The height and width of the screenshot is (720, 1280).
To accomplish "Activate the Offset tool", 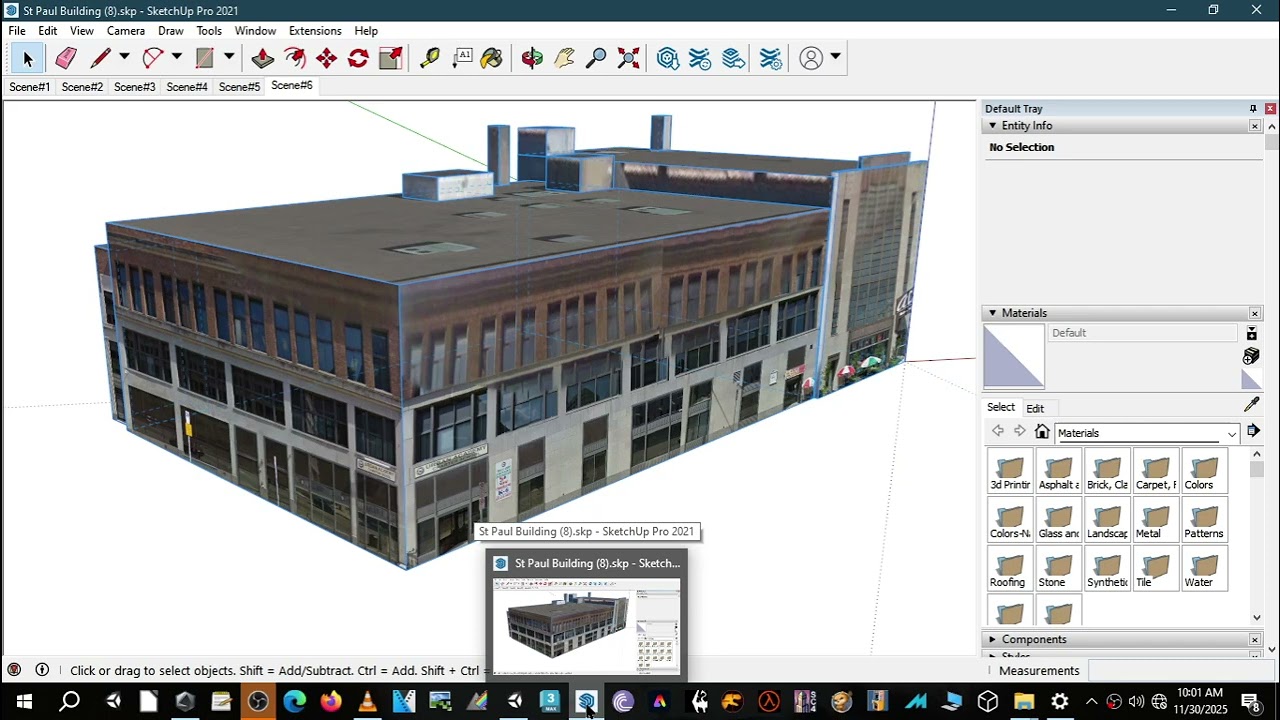I will [294, 59].
